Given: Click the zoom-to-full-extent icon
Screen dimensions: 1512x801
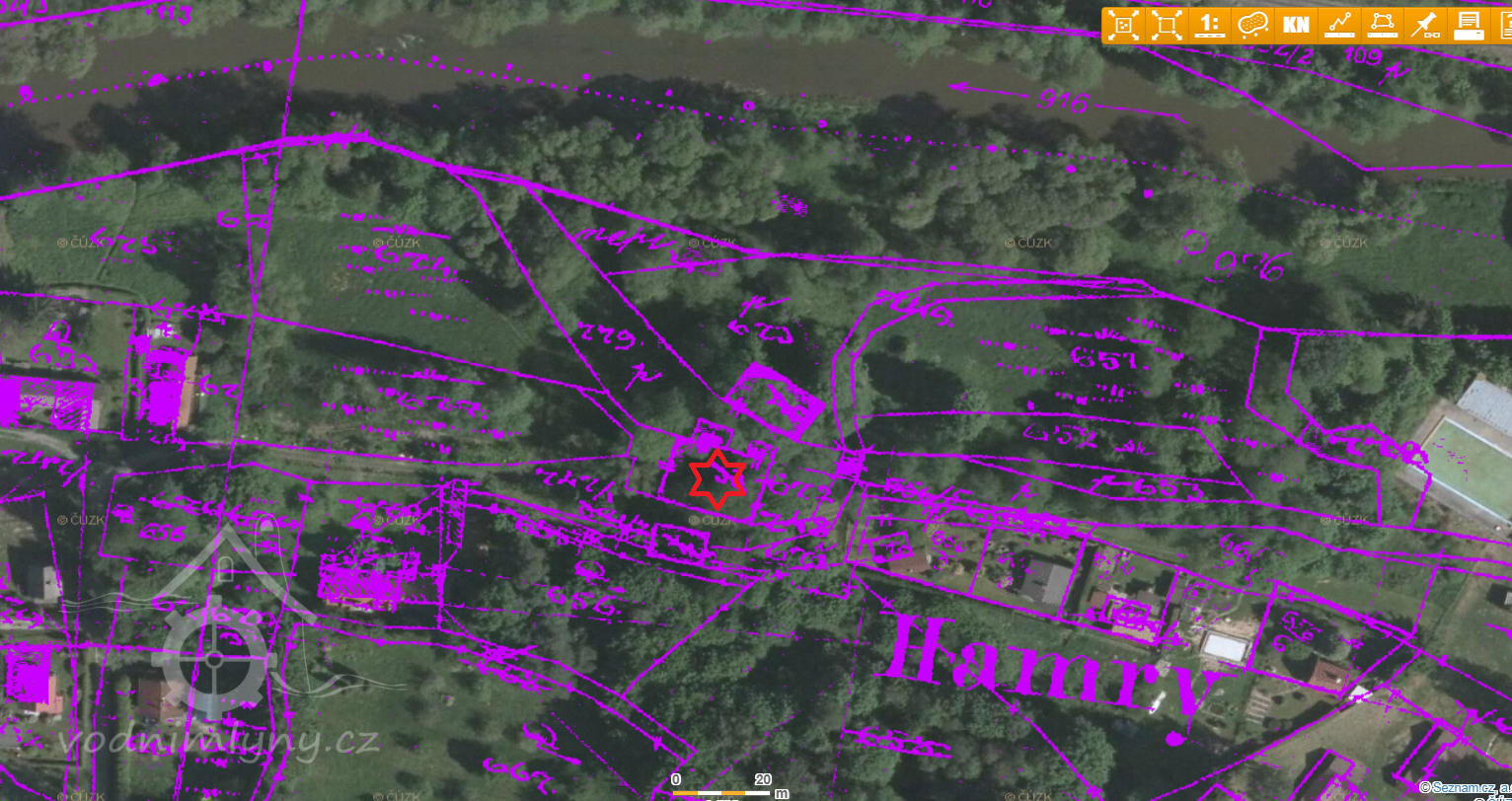Looking at the screenshot, I should tap(1123, 25).
